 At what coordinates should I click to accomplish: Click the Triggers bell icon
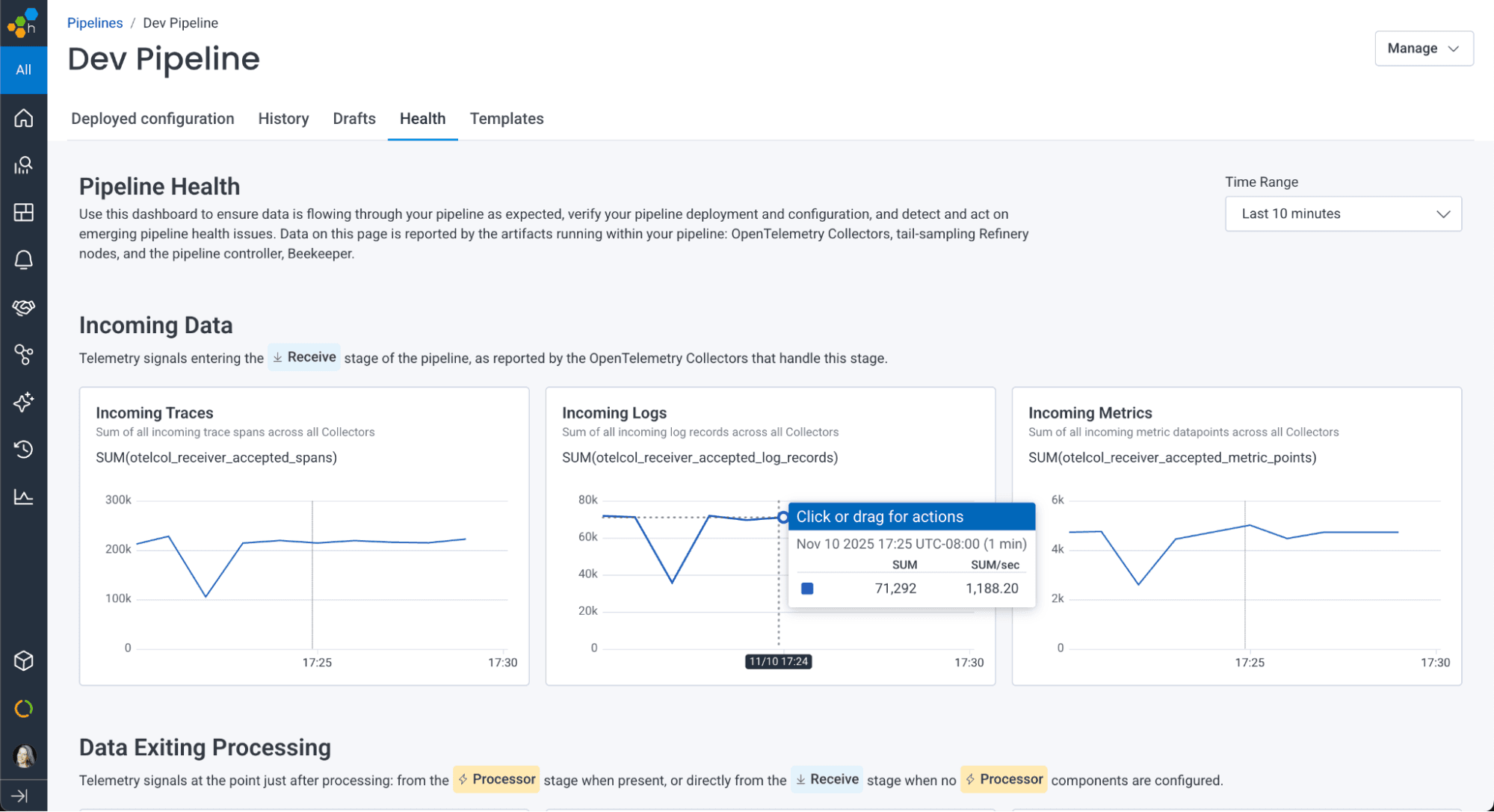click(x=23, y=260)
